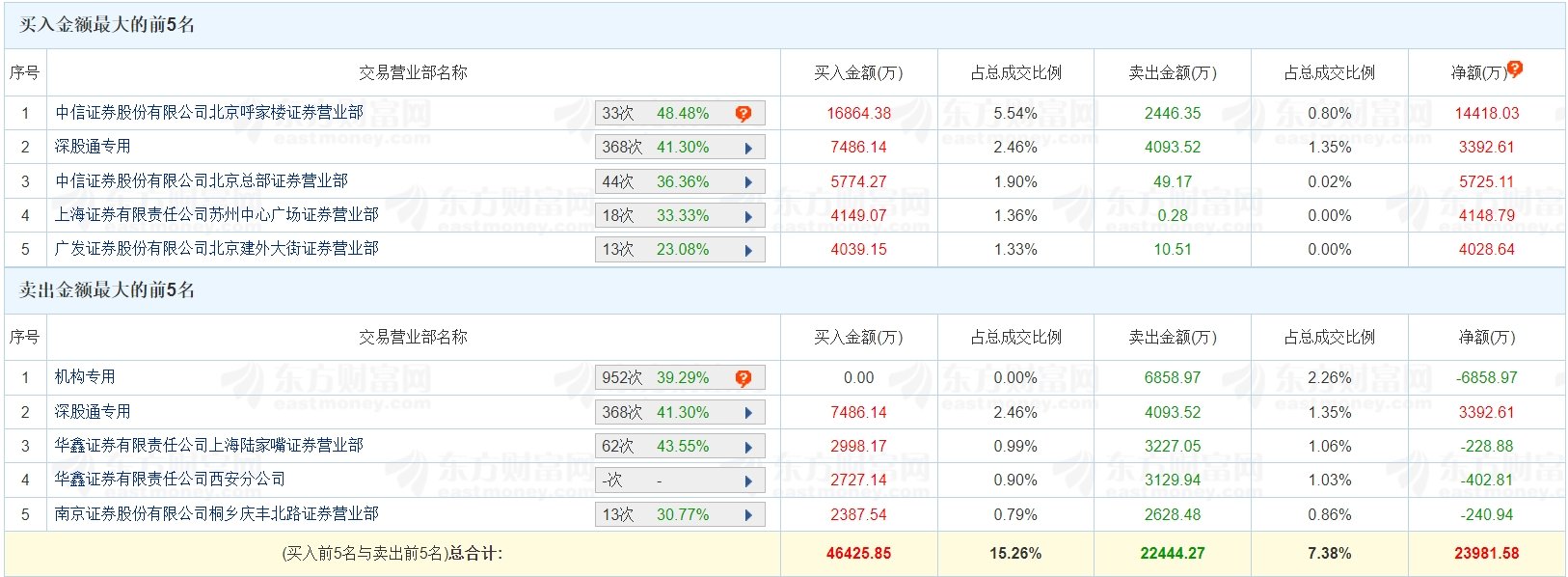Click the arrow icon in the 华鑫证券西安分公司 row

[748, 481]
